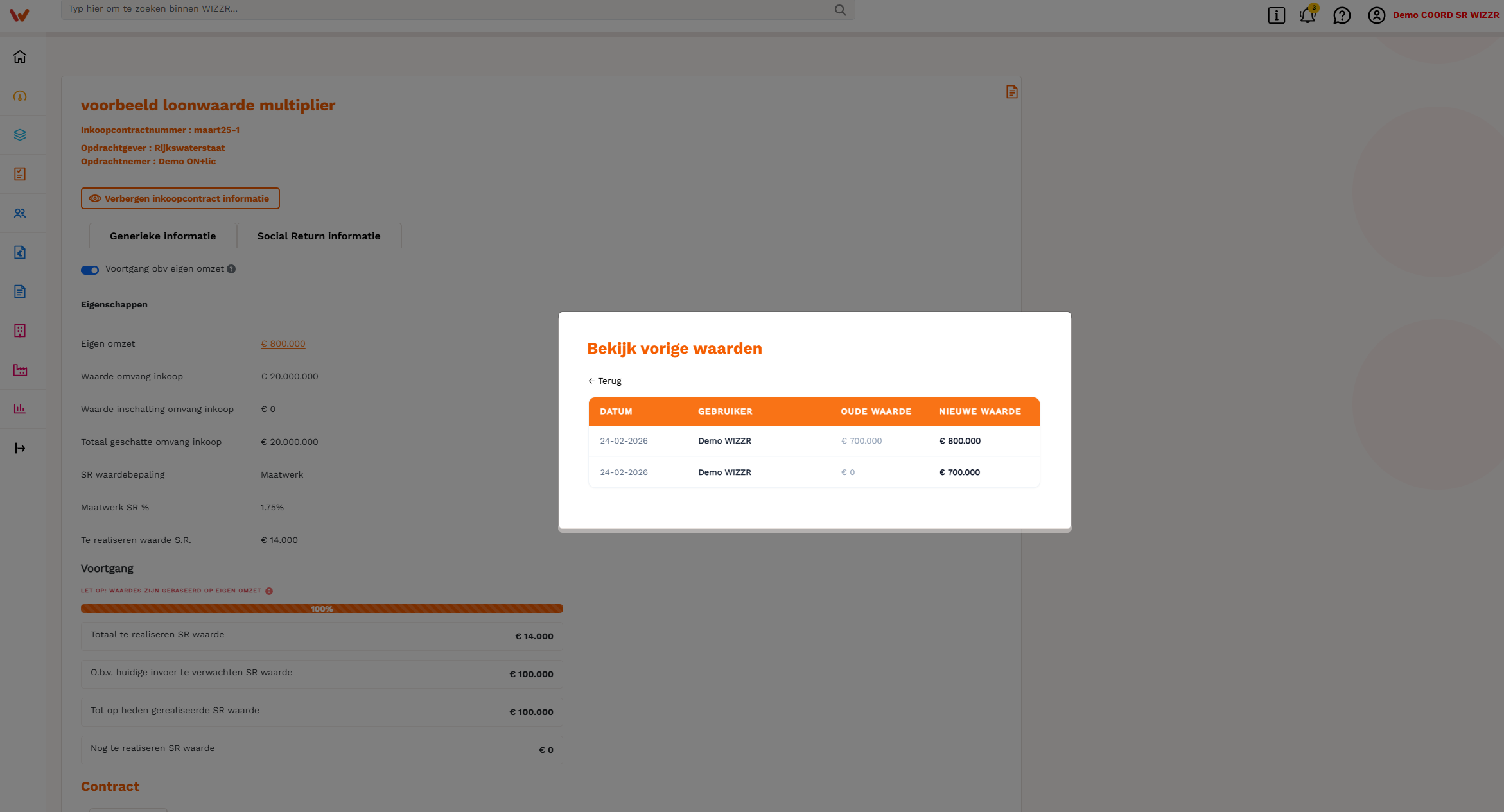Select the € 700.000 old value cell
Viewport: 1504px width, 812px height.
pos(862,441)
